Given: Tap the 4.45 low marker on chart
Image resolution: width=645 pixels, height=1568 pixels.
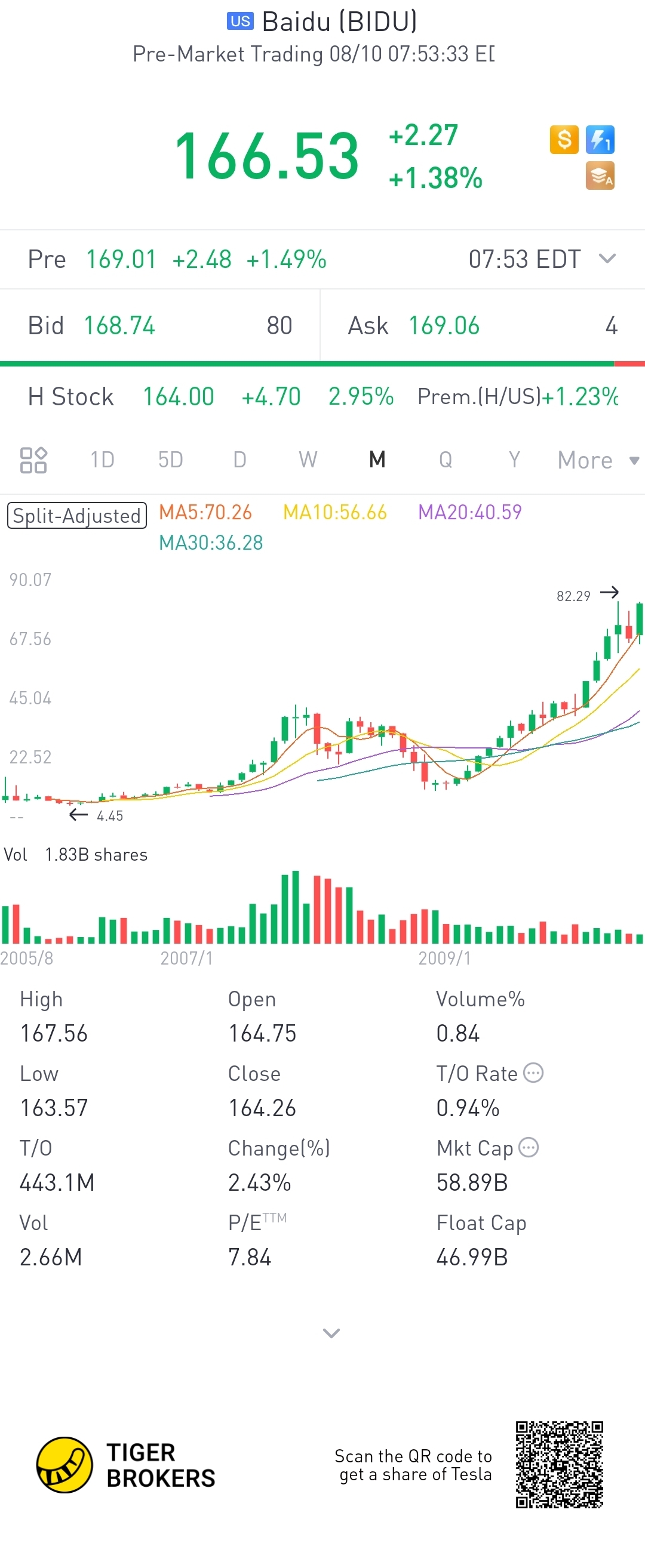Looking at the screenshot, I should (x=110, y=816).
